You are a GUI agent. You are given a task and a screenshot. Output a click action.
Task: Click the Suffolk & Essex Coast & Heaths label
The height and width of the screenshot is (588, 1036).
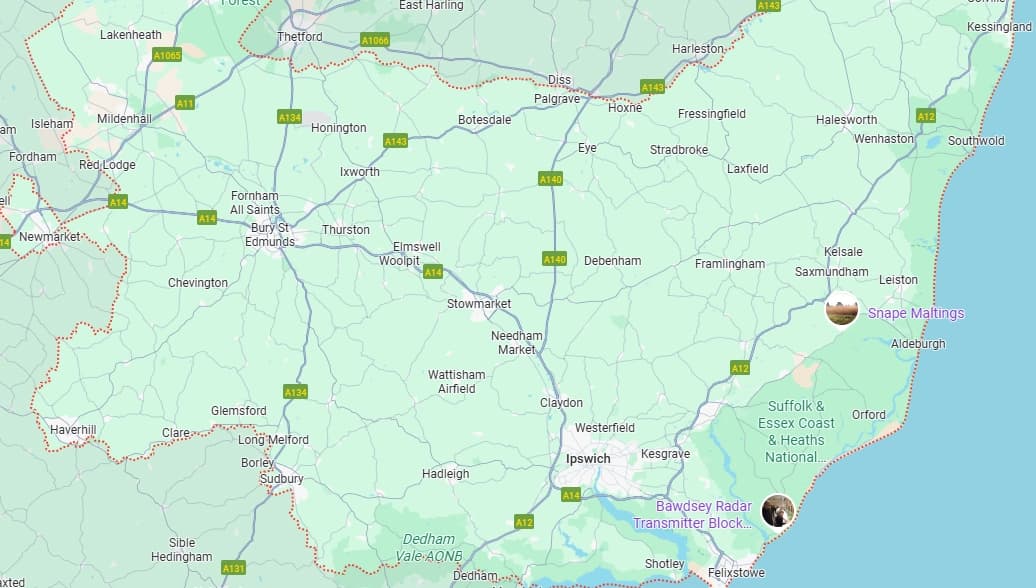coord(796,431)
